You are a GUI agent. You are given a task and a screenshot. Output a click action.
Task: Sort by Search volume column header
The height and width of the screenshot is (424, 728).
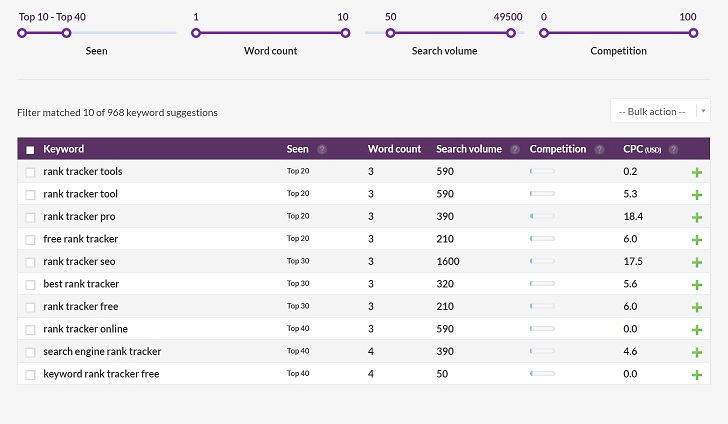pyautogui.click(x=469, y=149)
